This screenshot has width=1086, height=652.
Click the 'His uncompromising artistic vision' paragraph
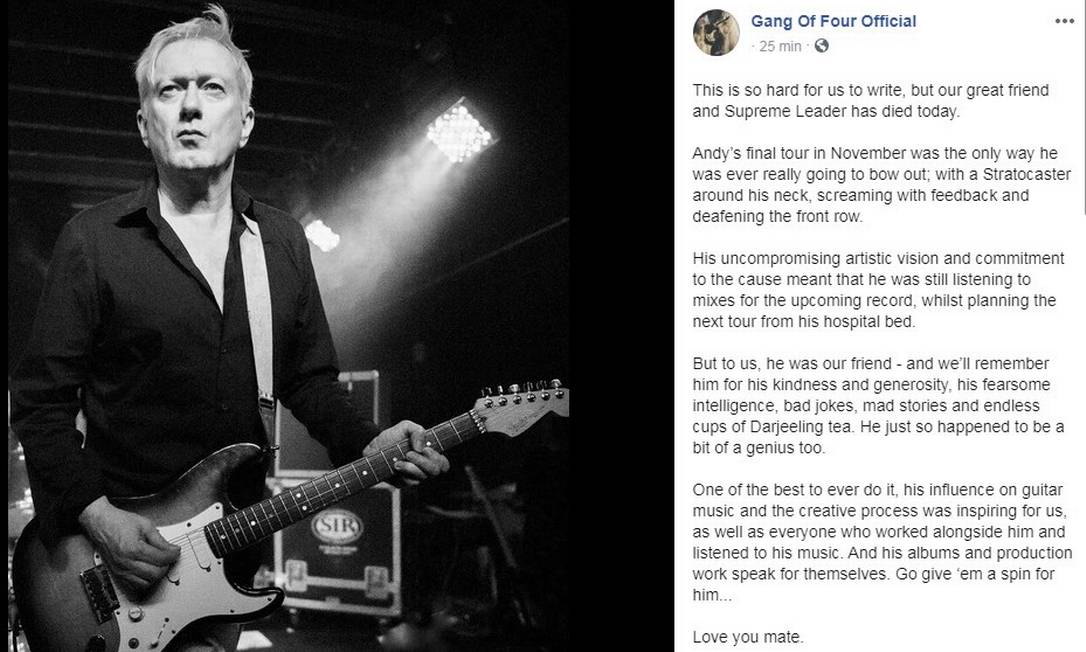coord(878,290)
